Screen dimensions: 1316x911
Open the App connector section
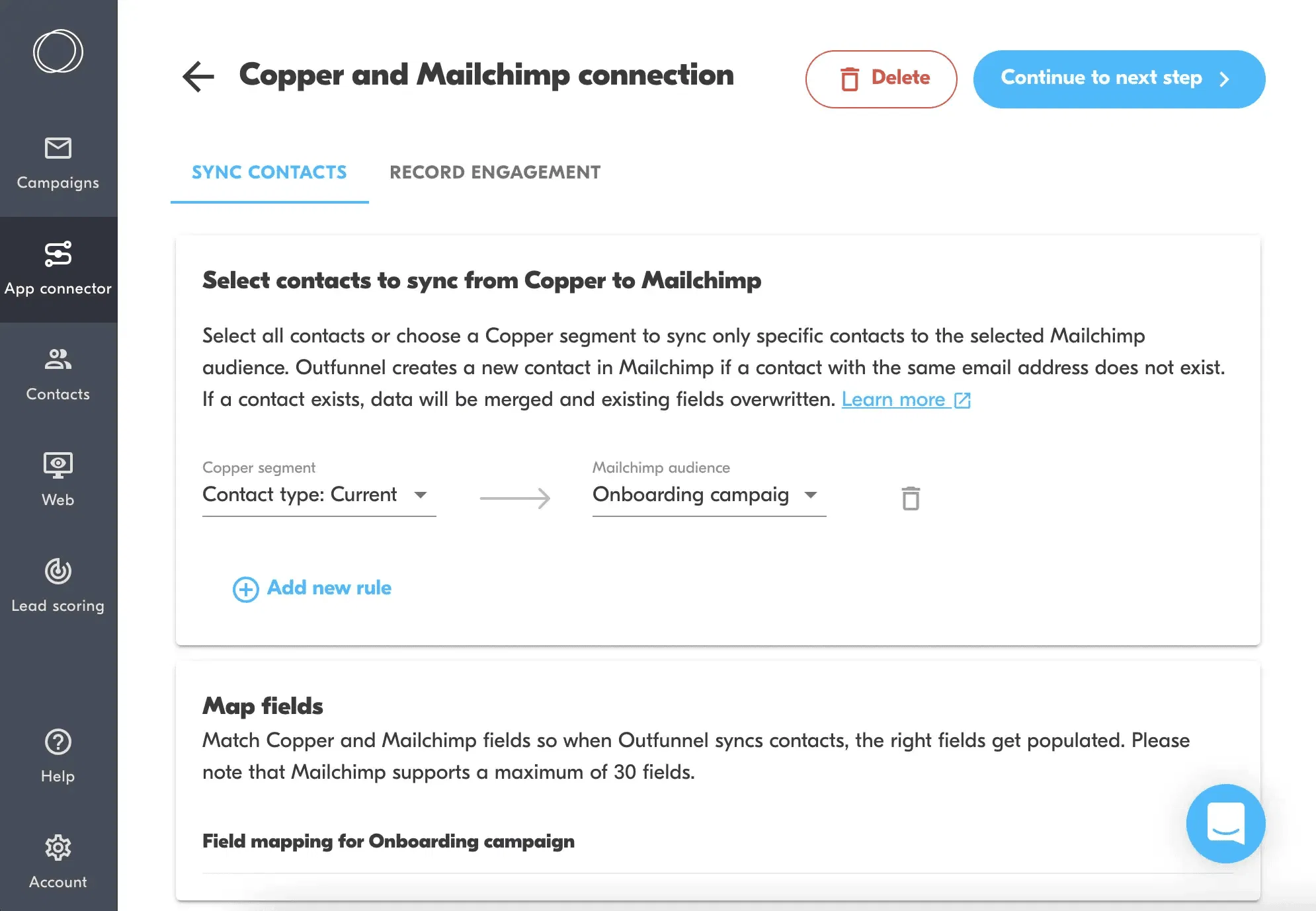(58, 269)
